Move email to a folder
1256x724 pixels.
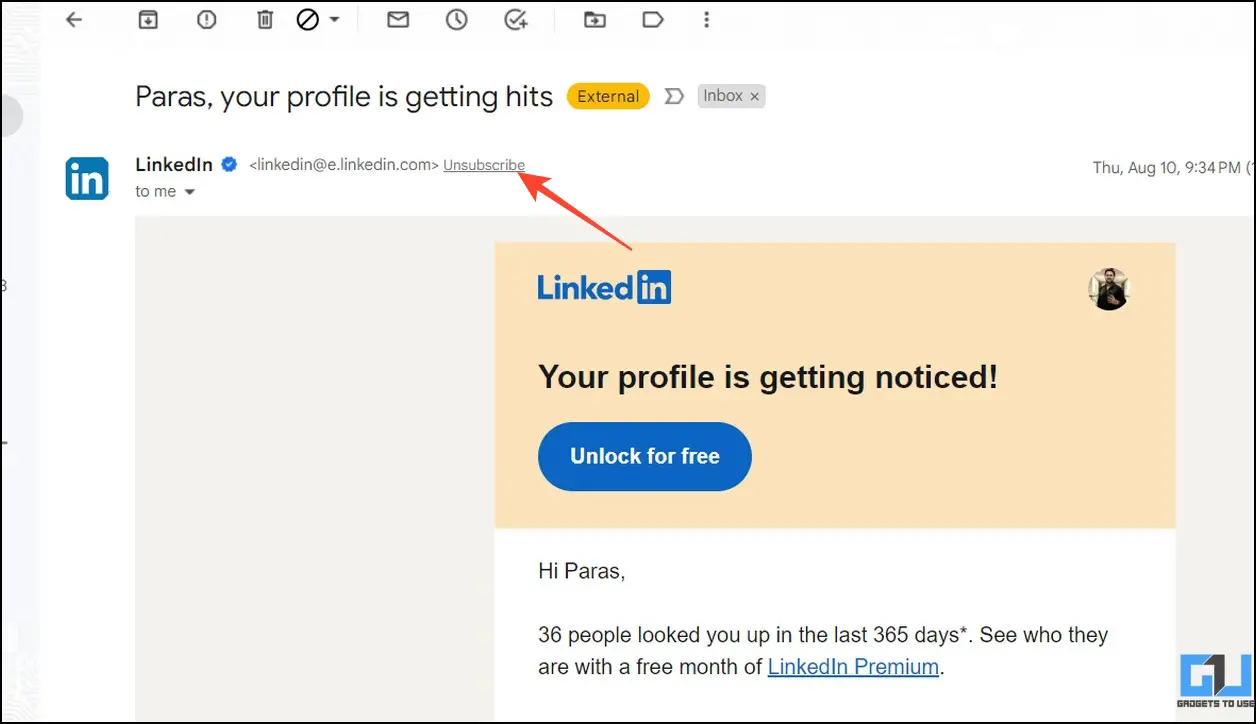pyautogui.click(x=595, y=19)
